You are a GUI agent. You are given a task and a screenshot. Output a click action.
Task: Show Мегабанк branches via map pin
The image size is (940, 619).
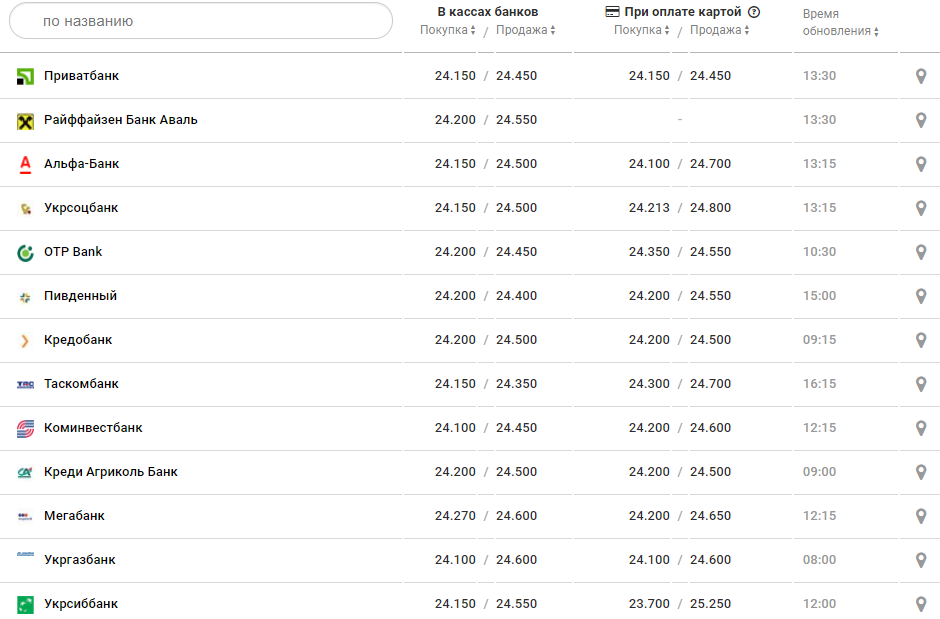click(x=921, y=516)
